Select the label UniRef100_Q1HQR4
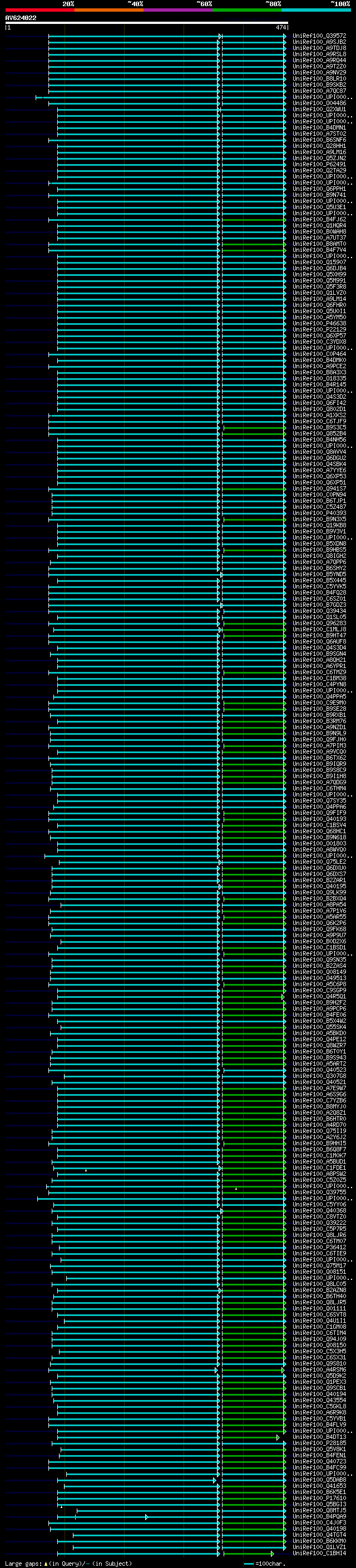 319,225
